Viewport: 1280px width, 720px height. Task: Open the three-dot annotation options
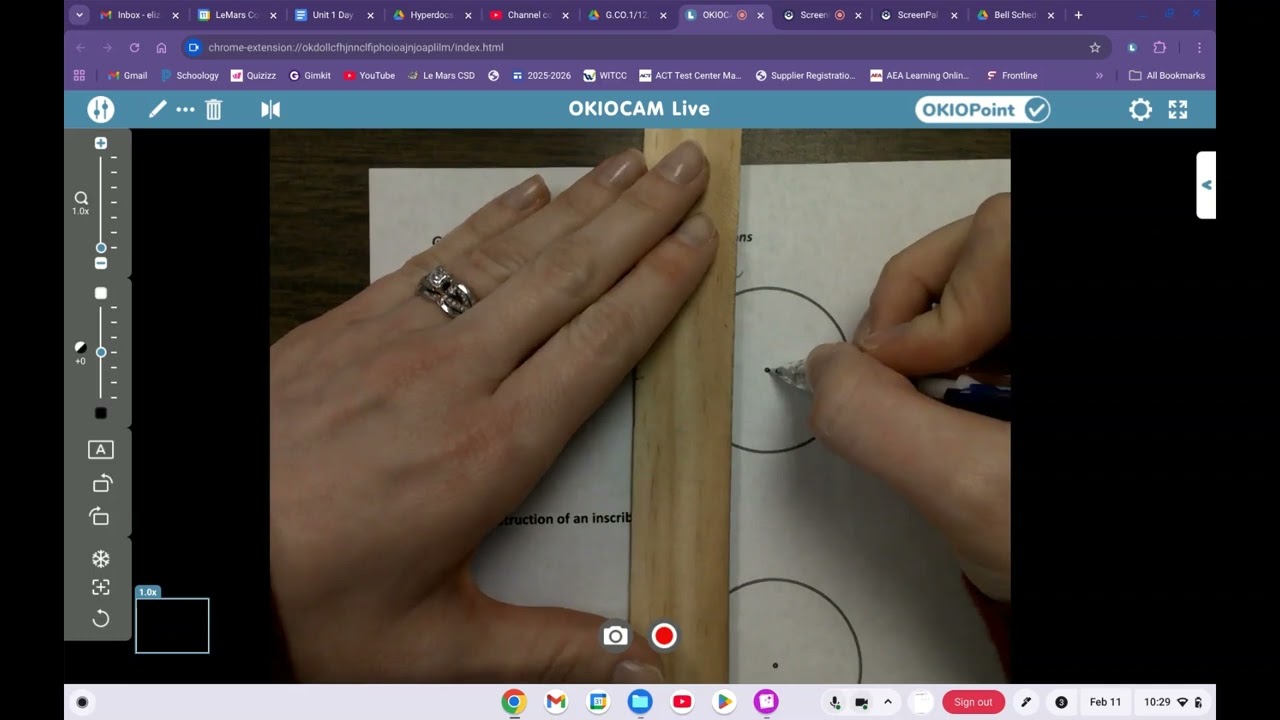pyautogui.click(x=185, y=109)
